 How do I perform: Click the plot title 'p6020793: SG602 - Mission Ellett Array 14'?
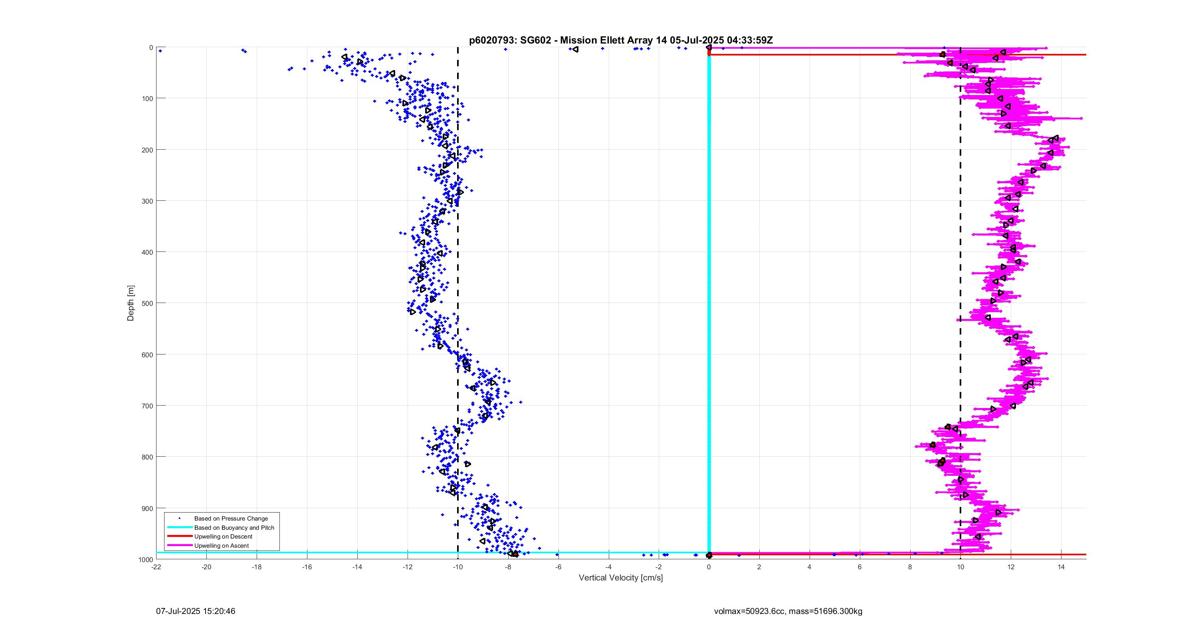pos(569,40)
